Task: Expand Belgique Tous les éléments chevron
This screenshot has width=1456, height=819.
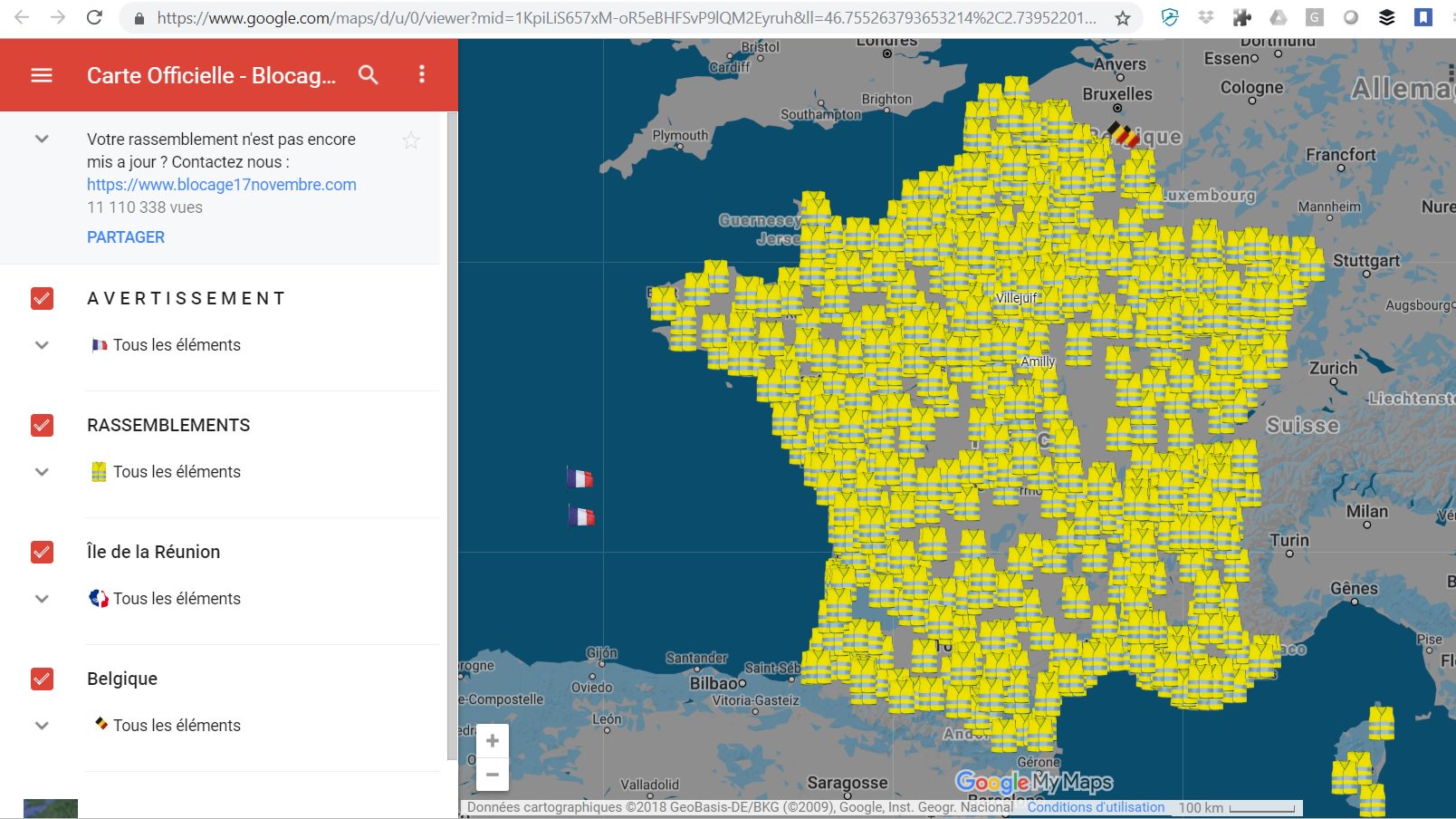Action: 42,726
